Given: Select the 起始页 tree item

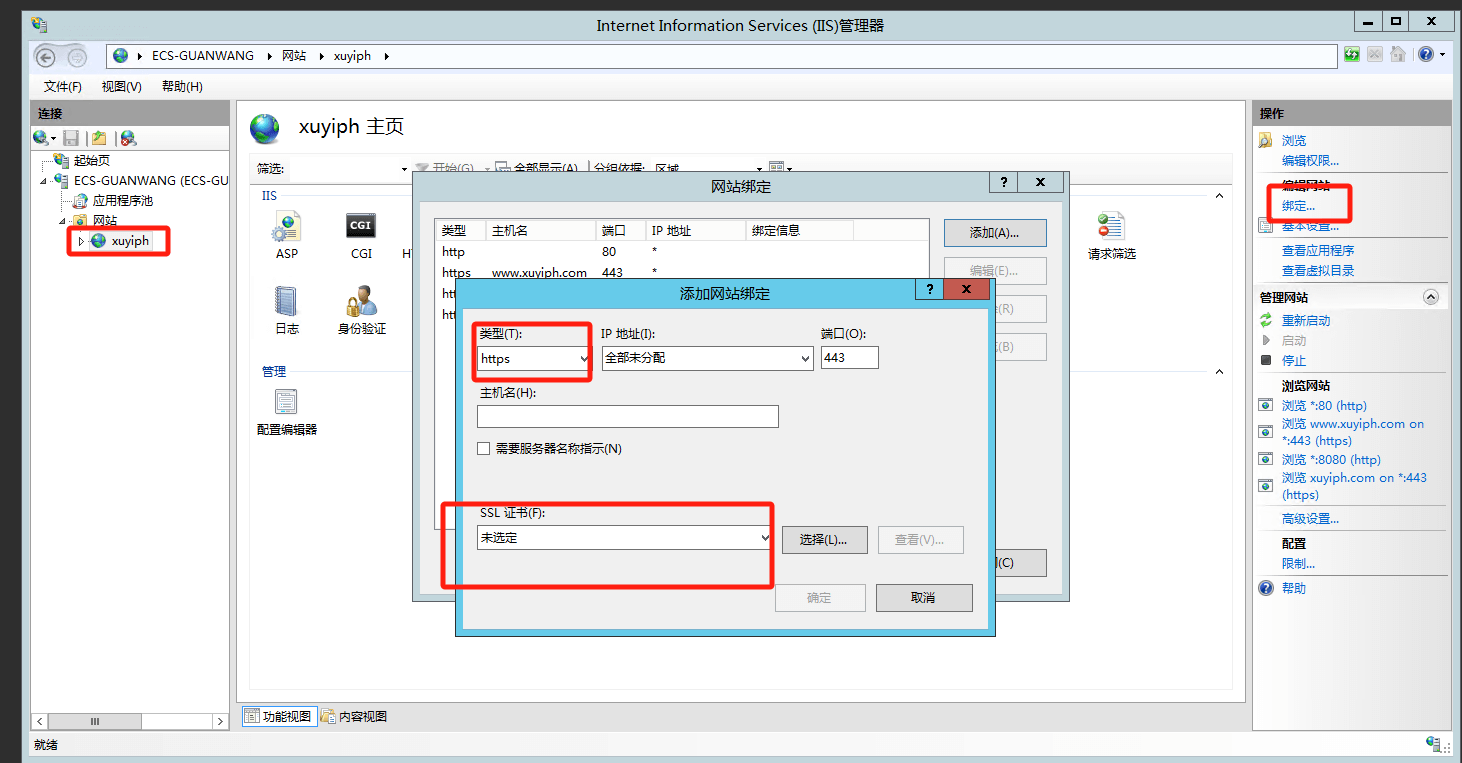Looking at the screenshot, I should coord(91,160).
